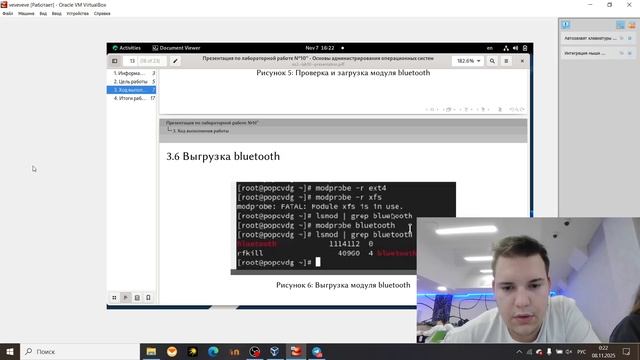Click caption 'Рисунок 6: Выгрузка модуля bluetooth'

pyautogui.click(x=343, y=285)
